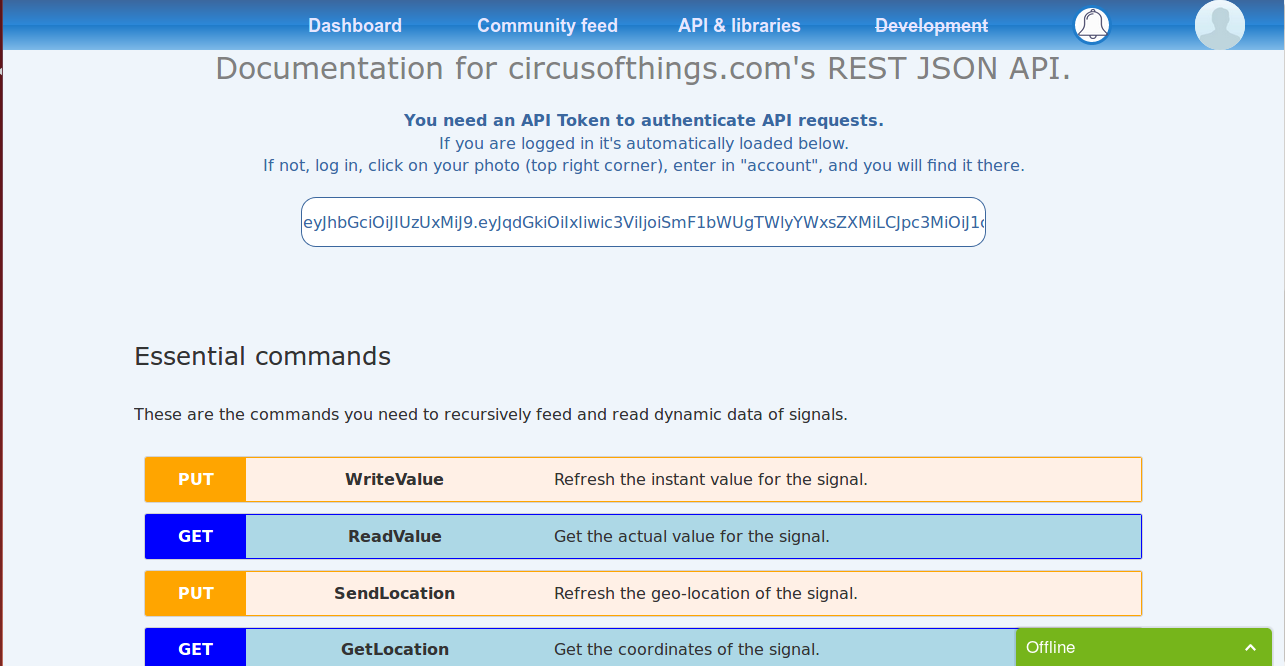Click the blue GET badge for ReadValue
The image size is (1285, 666).
click(x=195, y=536)
